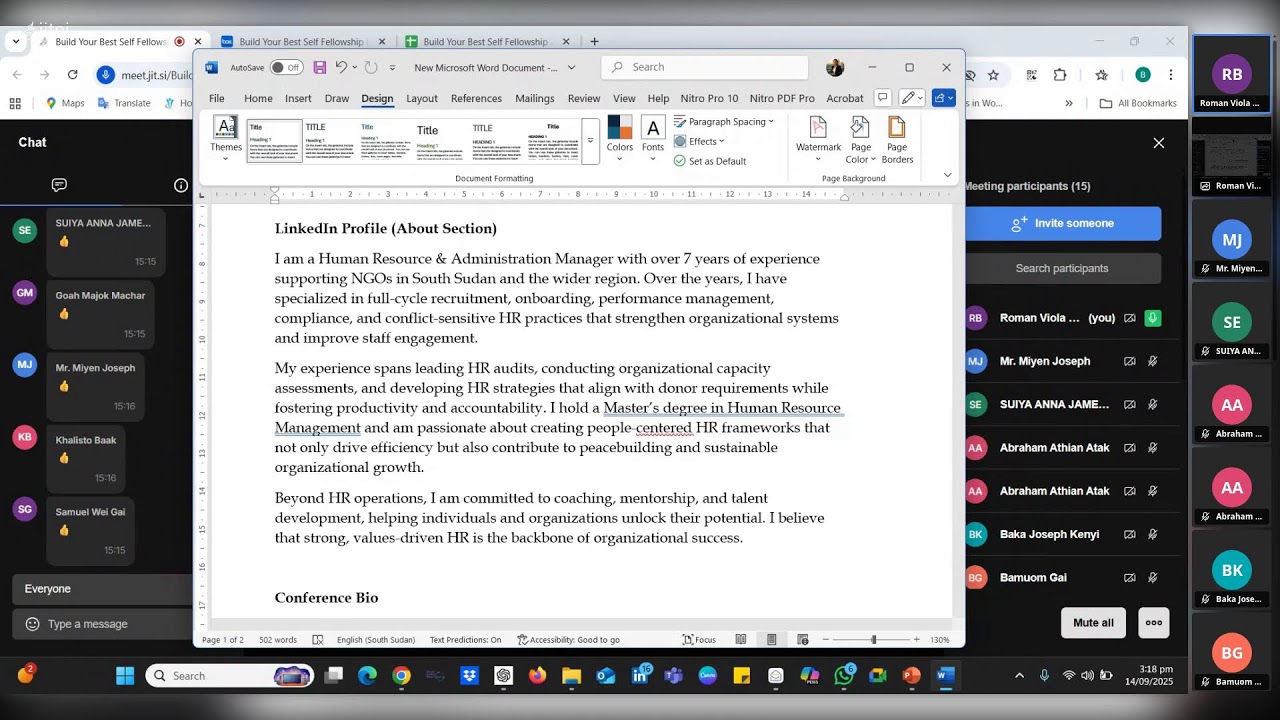Click the Share button in Word
This screenshot has height=720, width=1280.
[x=944, y=97]
